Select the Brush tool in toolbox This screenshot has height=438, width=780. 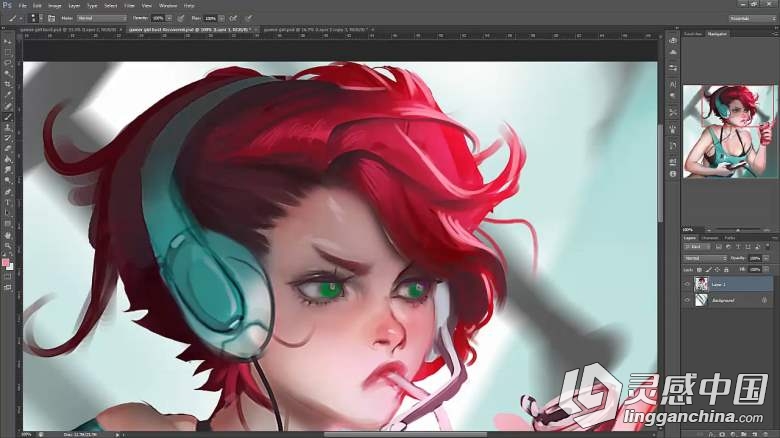[x=7, y=117]
